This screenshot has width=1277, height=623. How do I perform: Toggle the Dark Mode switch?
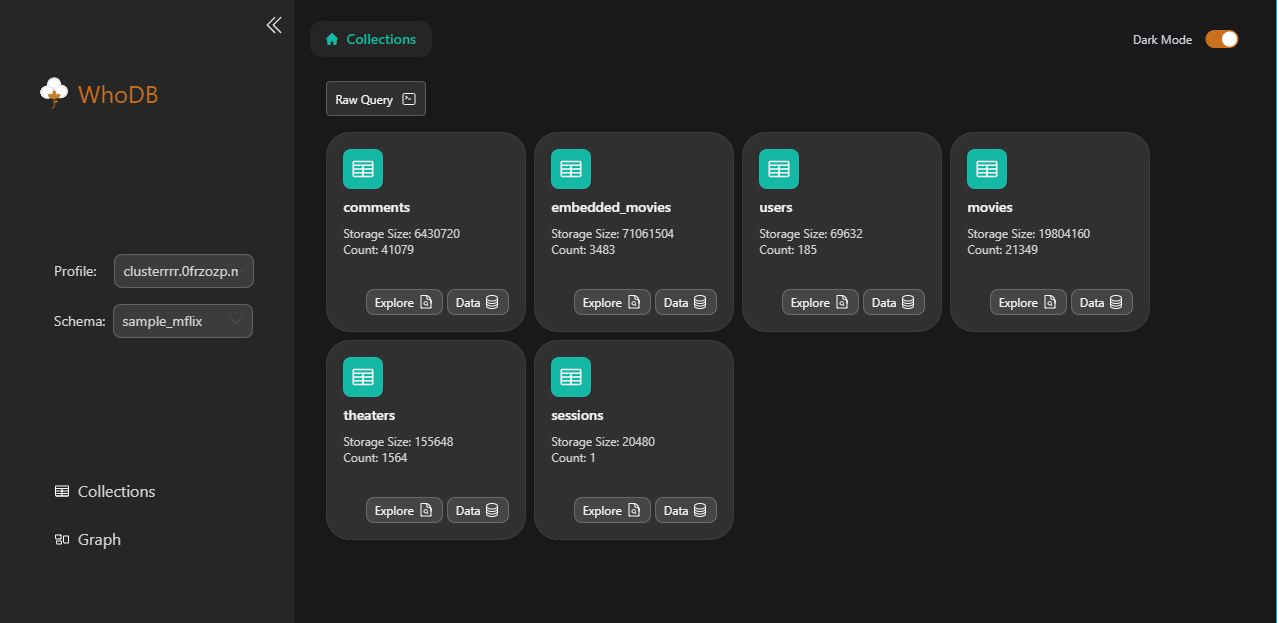(x=1220, y=39)
